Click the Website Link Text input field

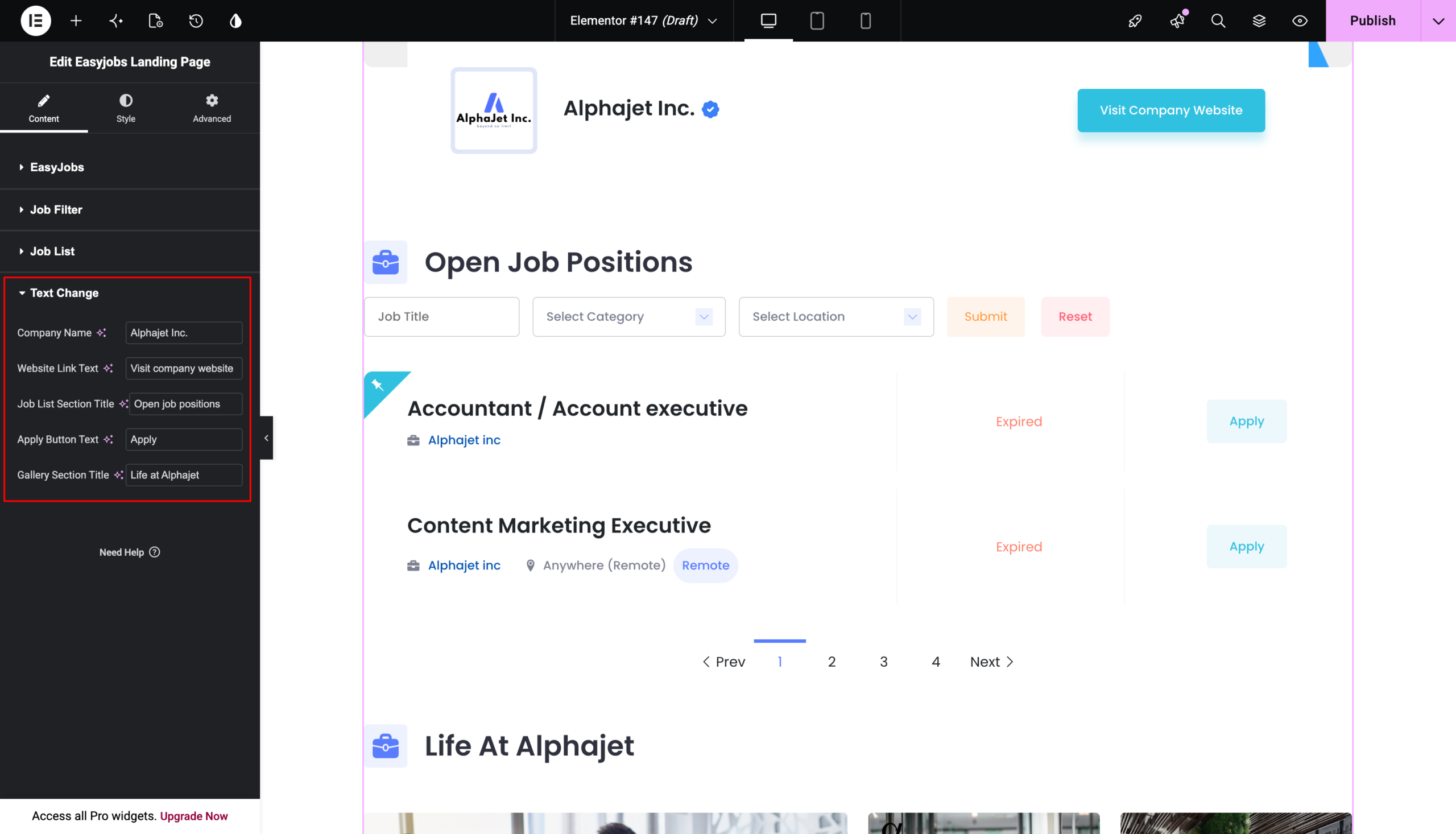184,368
